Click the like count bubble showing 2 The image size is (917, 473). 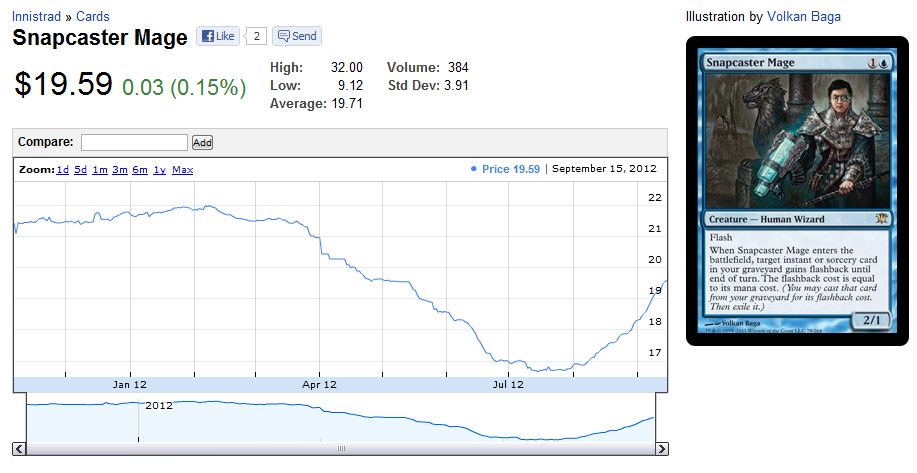pyautogui.click(x=256, y=36)
